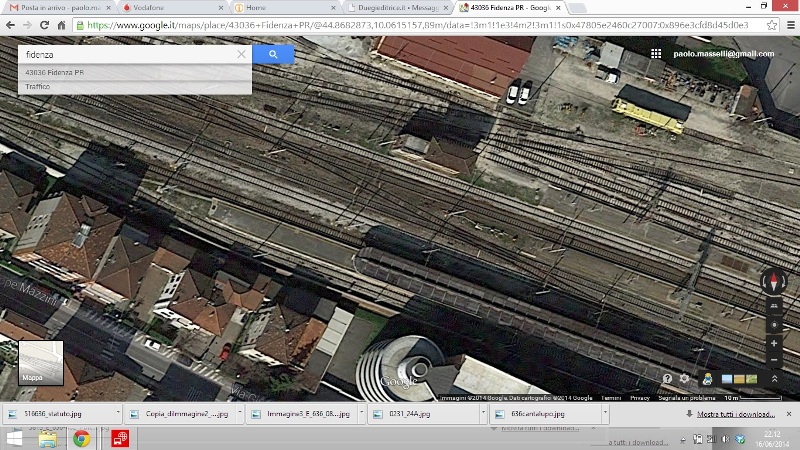Expand the imagery strip with the chevrons
Image resolution: width=800 pixels, height=450 pixels.
[774, 379]
